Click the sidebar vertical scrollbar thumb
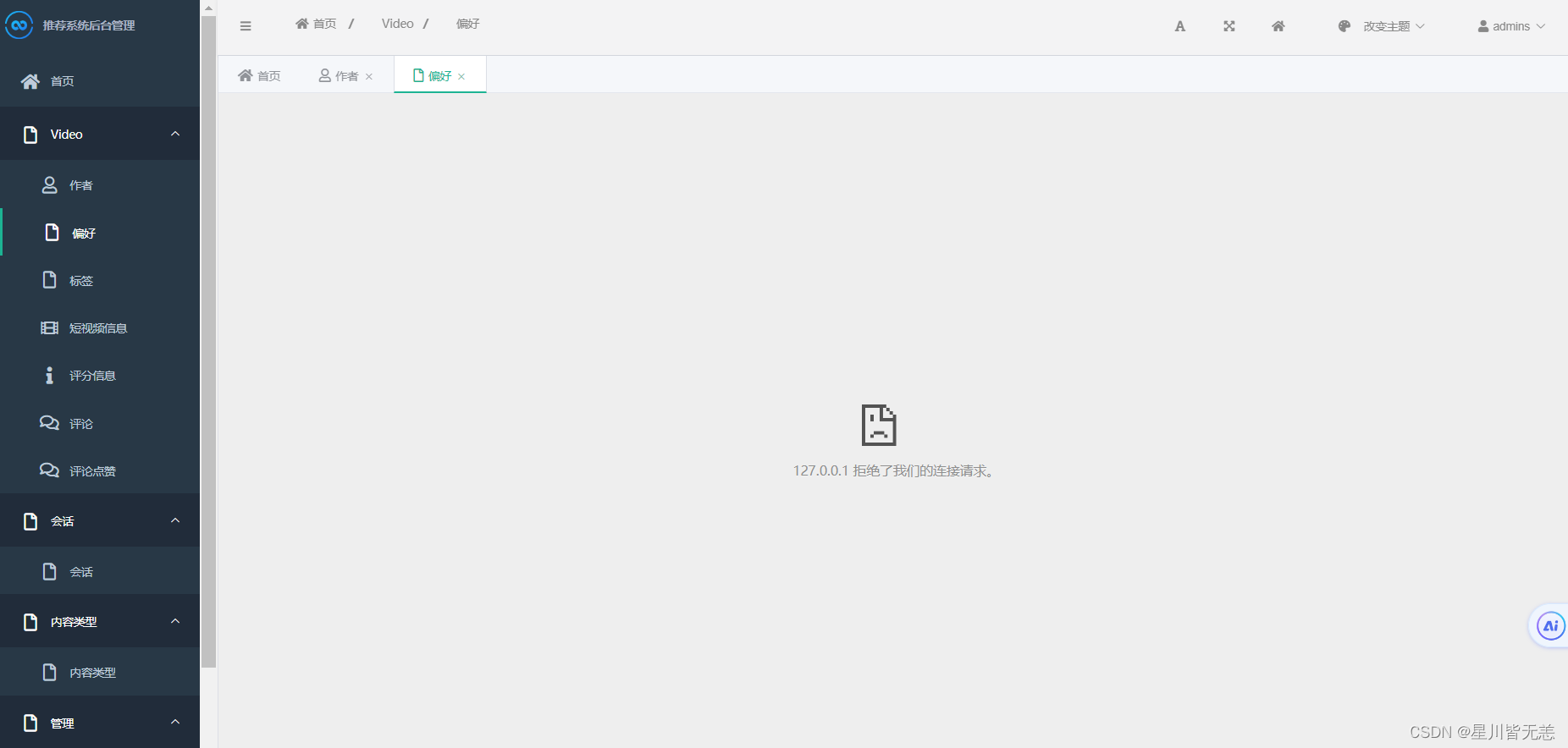The image size is (1568, 748). coord(208,342)
